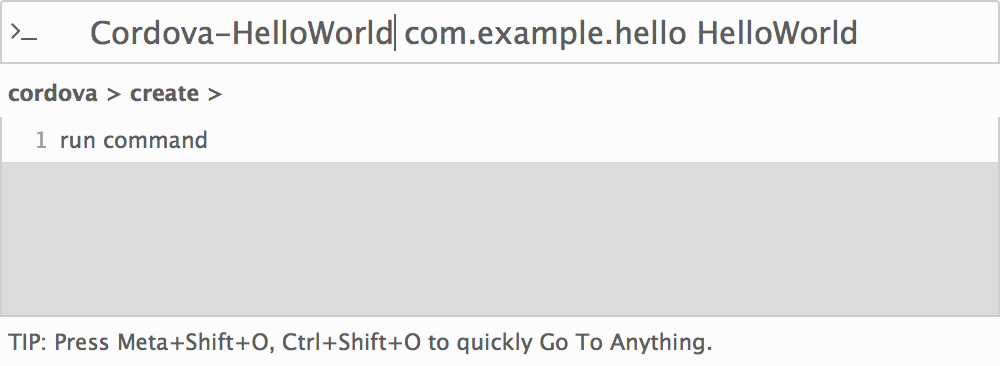Click the "com.example.hello" argument in the input
The height and width of the screenshot is (366, 1000).
pos(545,34)
